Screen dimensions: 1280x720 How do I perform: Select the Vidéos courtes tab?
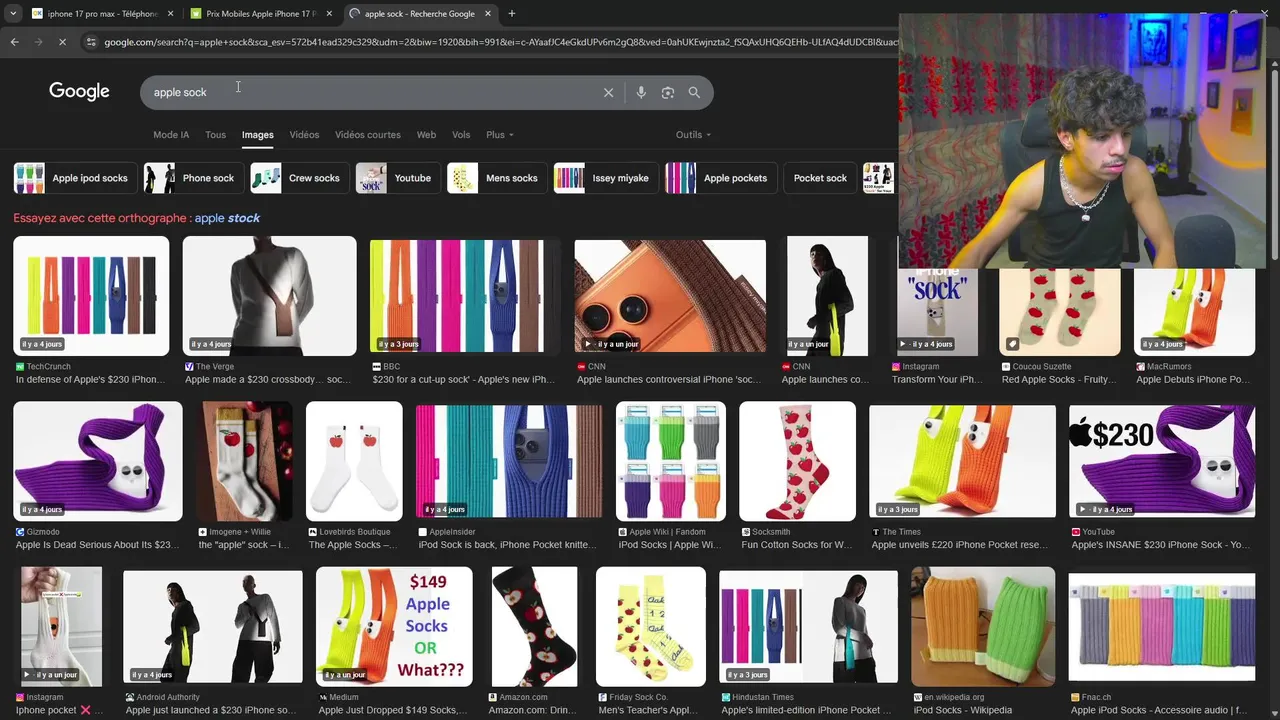coord(368,135)
